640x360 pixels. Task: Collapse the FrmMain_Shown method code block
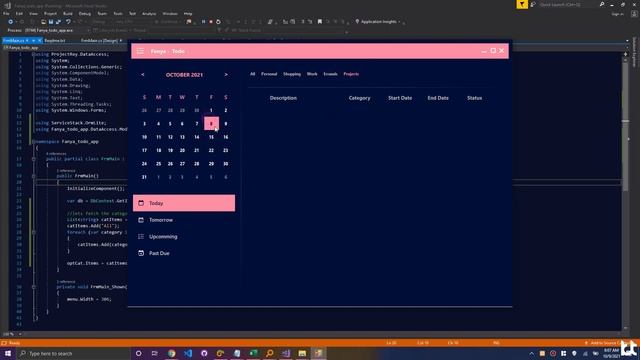(x=33, y=287)
